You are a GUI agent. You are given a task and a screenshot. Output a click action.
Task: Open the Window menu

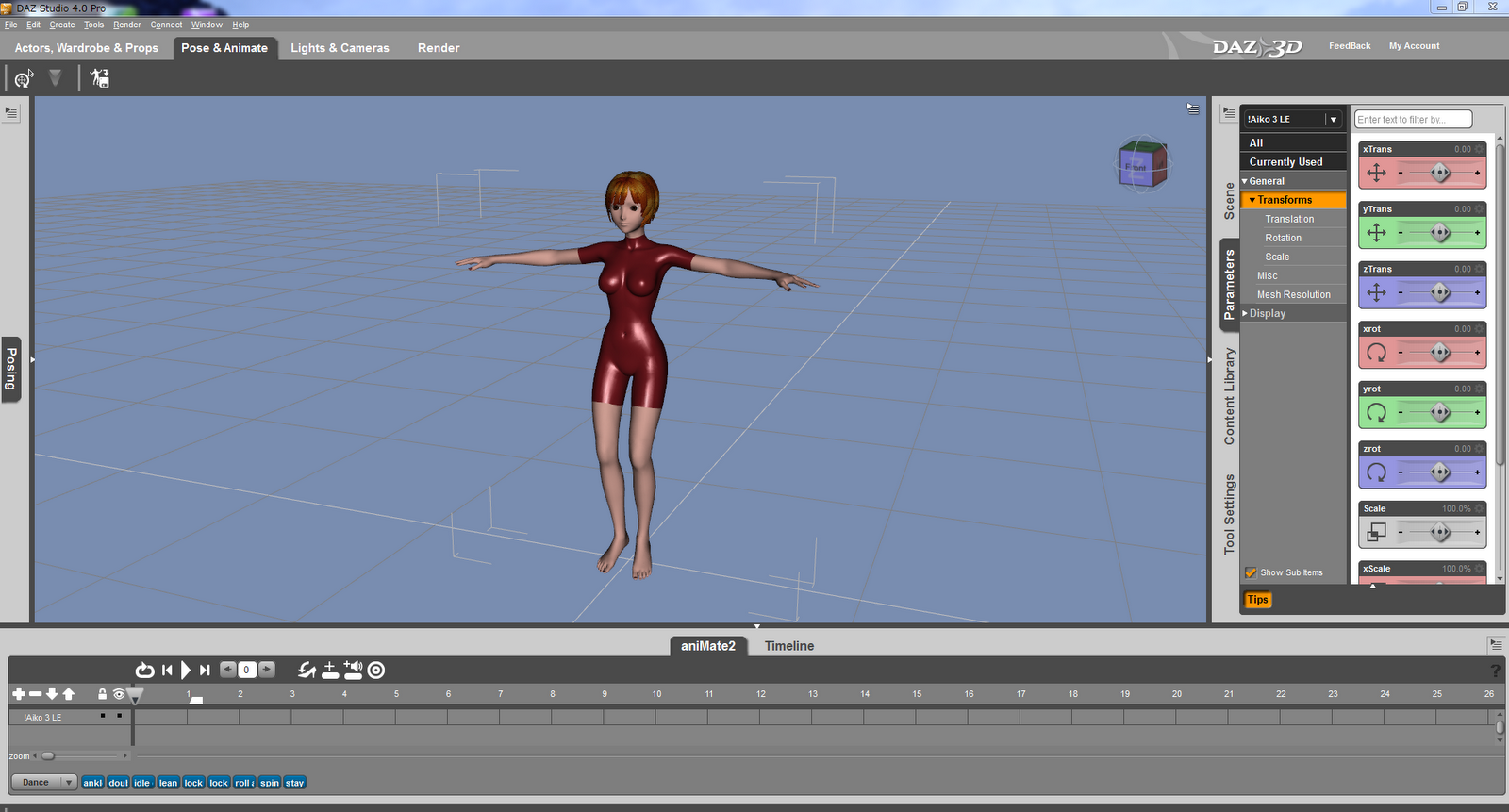207,25
